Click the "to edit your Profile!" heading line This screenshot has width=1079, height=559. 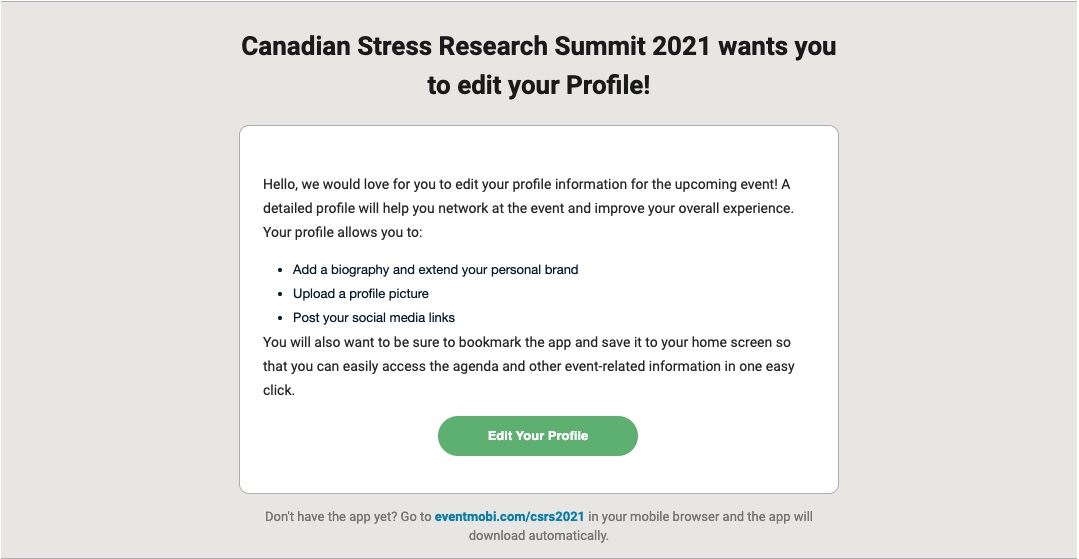(x=538, y=86)
